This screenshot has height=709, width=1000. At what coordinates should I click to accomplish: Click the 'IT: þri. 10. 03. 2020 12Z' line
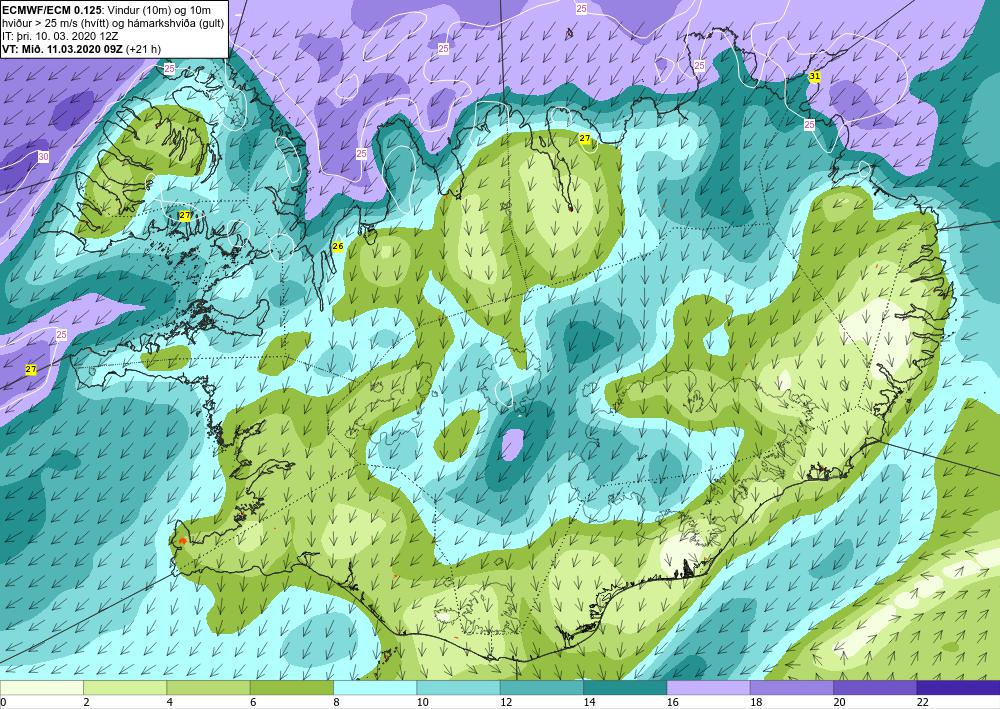pos(60,36)
